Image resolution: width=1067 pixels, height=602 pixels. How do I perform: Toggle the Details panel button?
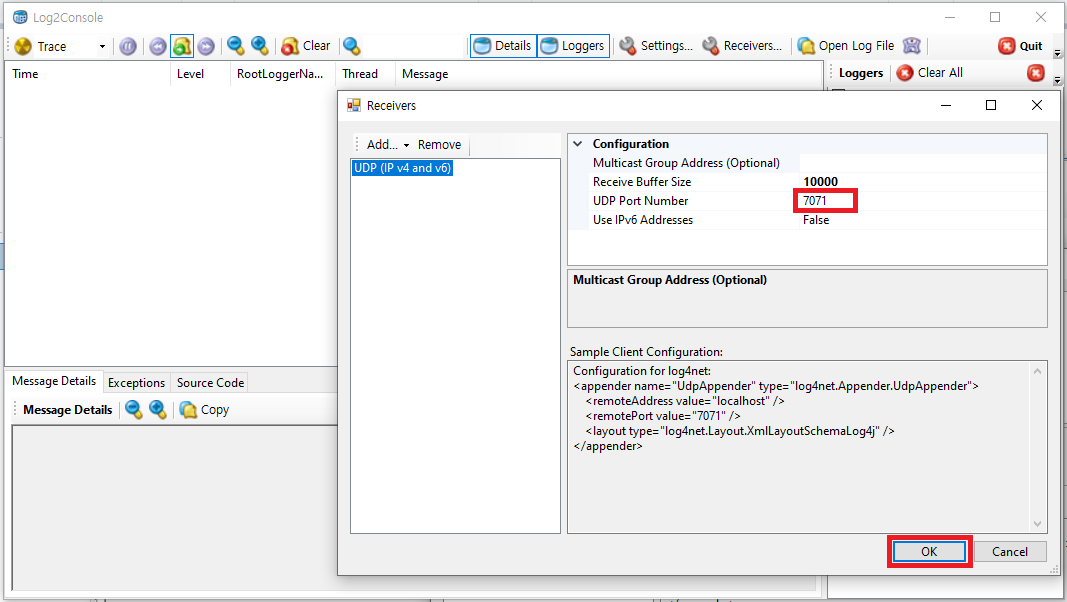[503, 46]
